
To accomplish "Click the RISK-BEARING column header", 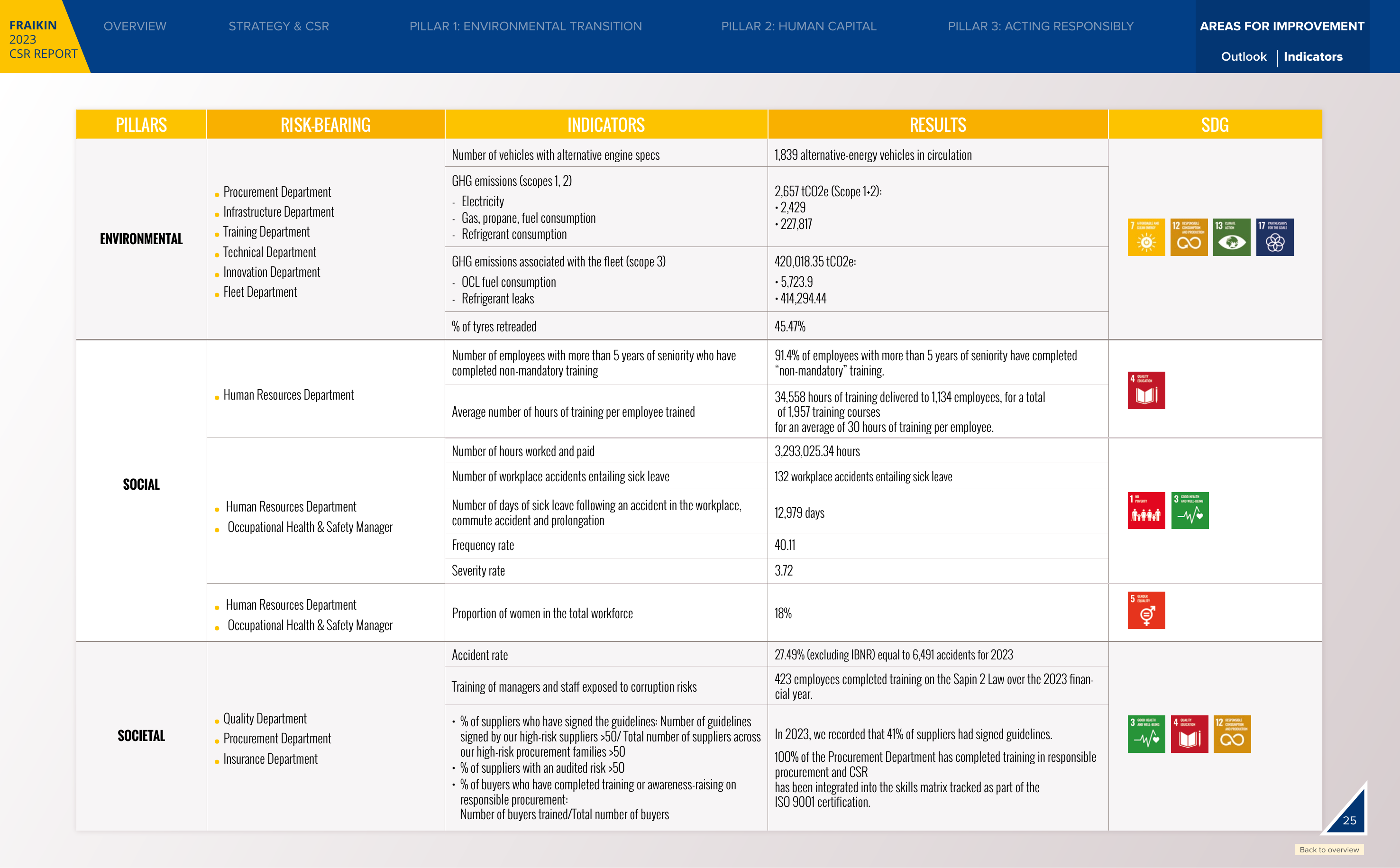I will point(325,125).
